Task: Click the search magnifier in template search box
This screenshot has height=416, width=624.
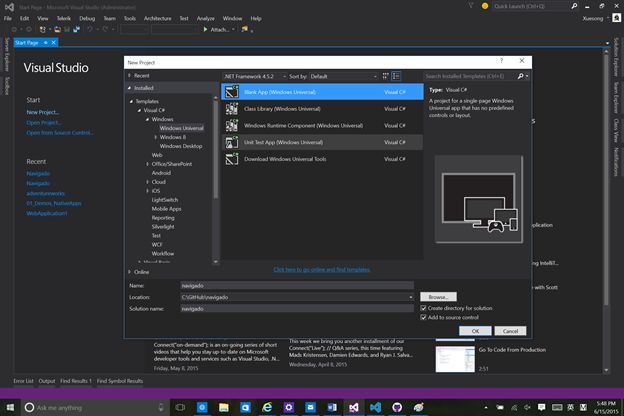Action: 521,76
